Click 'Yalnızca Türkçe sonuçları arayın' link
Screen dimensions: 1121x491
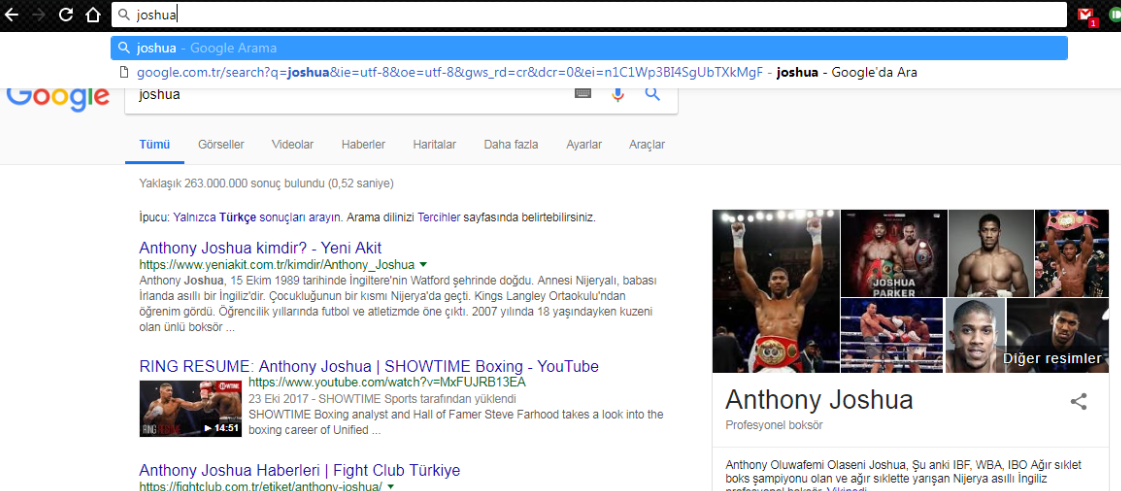(x=258, y=217)
